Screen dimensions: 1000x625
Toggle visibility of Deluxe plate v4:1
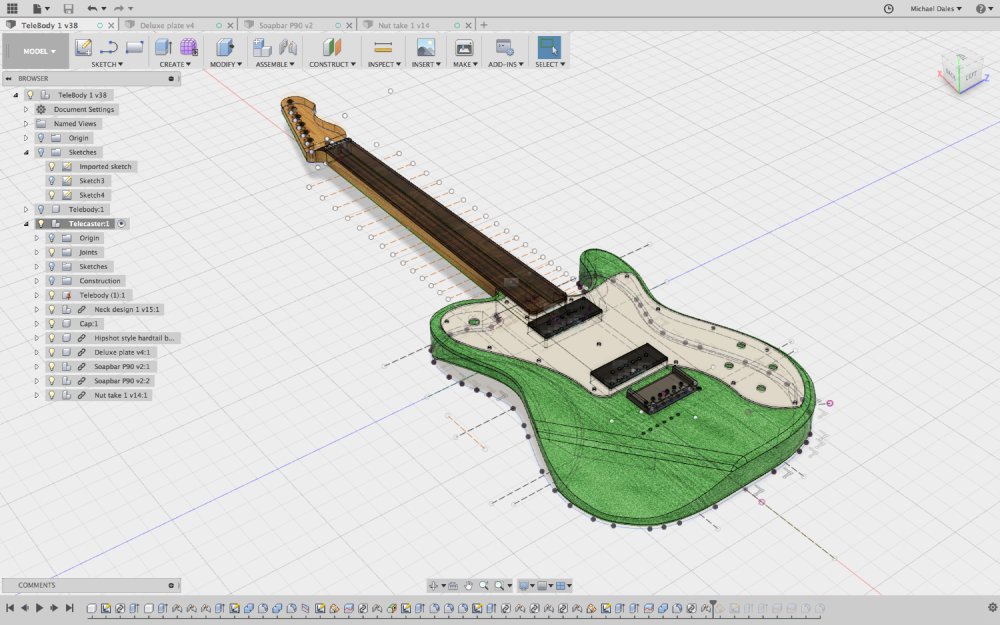pyautogui.click(x=52, y=352)
